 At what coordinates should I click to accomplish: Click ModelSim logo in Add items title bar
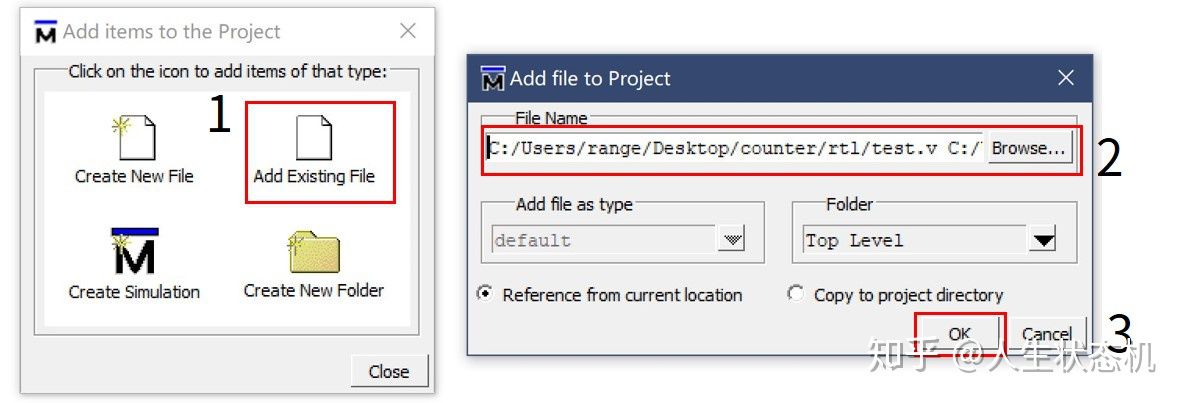(x=46, y=32)
